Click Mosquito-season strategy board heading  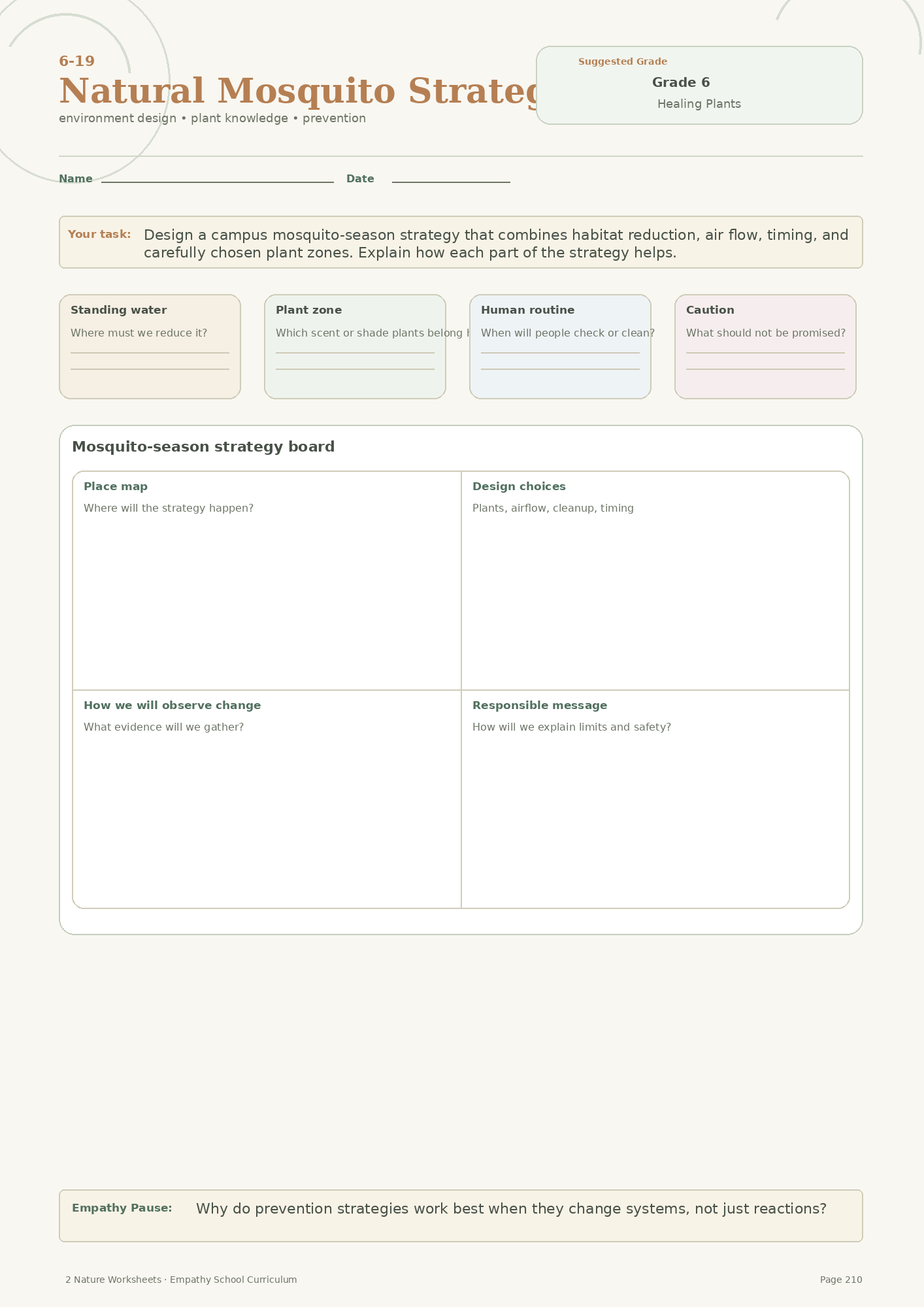[203, 447]
